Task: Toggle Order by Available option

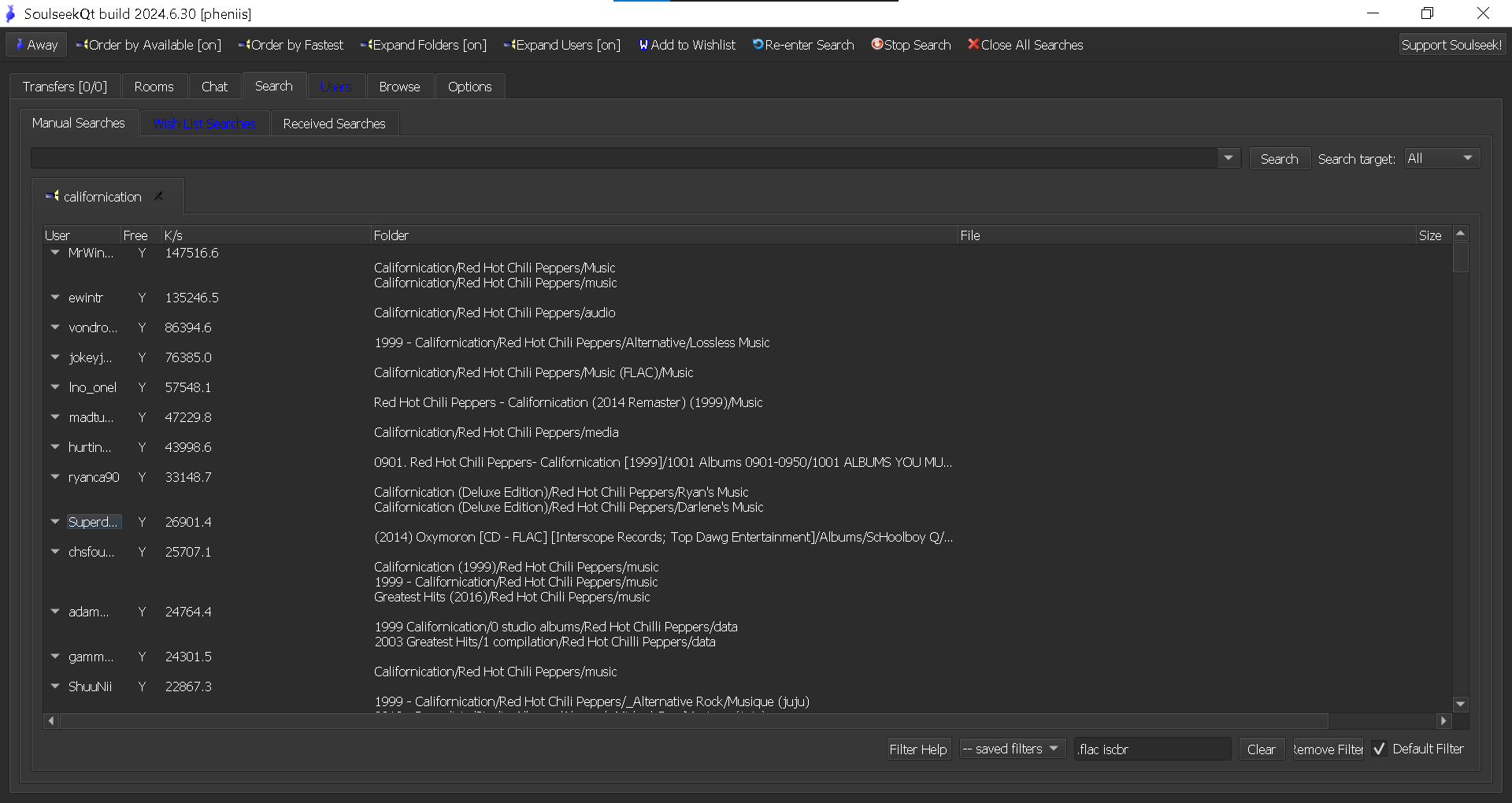Action: (x=149, y=45)
